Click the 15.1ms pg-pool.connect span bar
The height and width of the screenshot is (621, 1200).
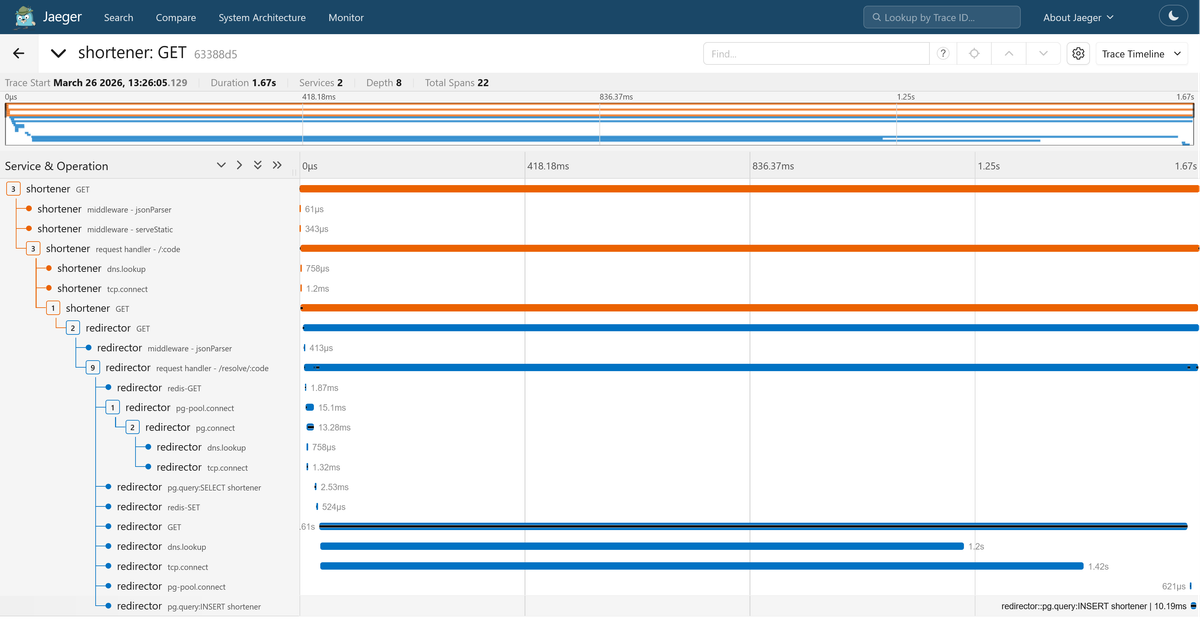[310, 407]
